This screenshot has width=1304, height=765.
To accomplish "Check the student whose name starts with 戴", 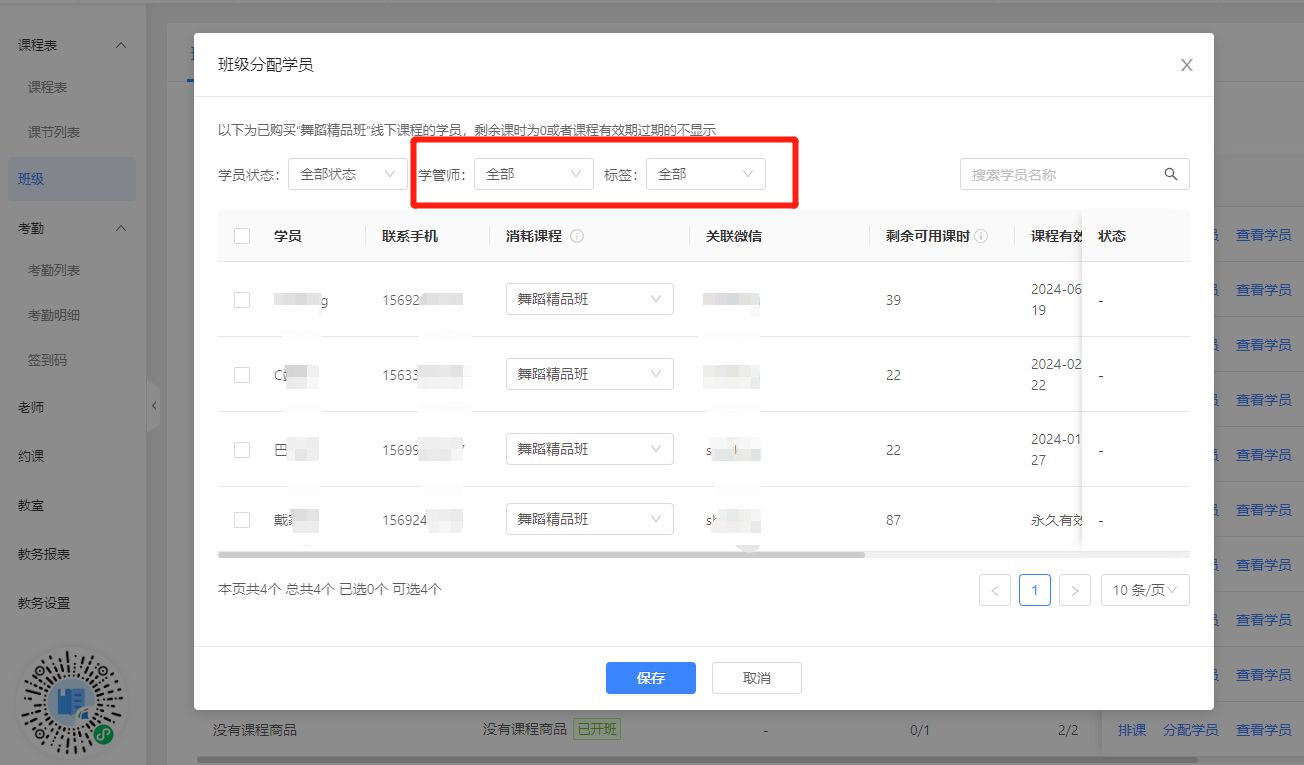I will tap(242, 520).
